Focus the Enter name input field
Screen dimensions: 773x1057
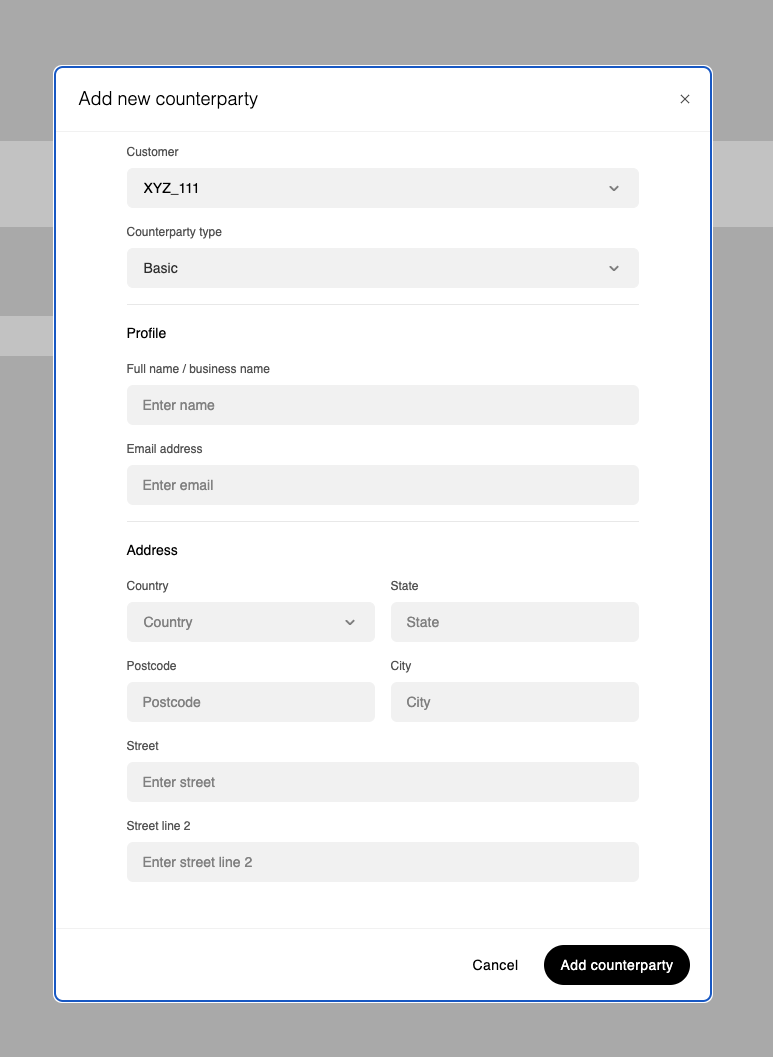382,405
